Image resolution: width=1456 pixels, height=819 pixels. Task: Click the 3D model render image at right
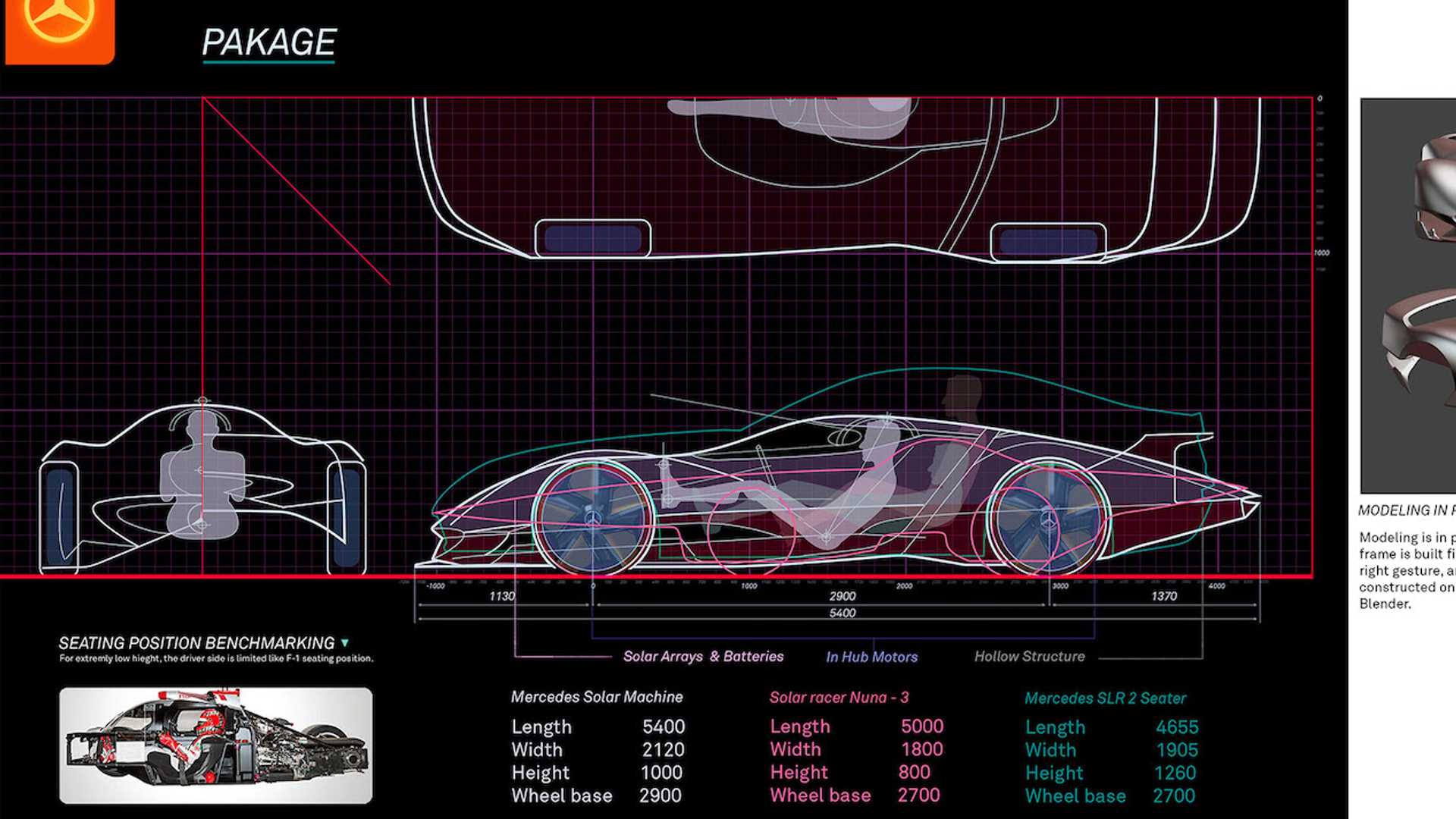click(x=1407, y=296)
